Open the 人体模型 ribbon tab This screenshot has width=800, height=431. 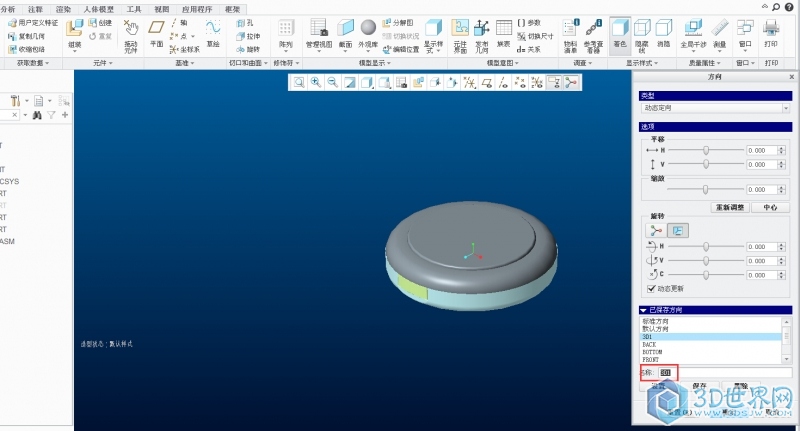coord(98,9)
